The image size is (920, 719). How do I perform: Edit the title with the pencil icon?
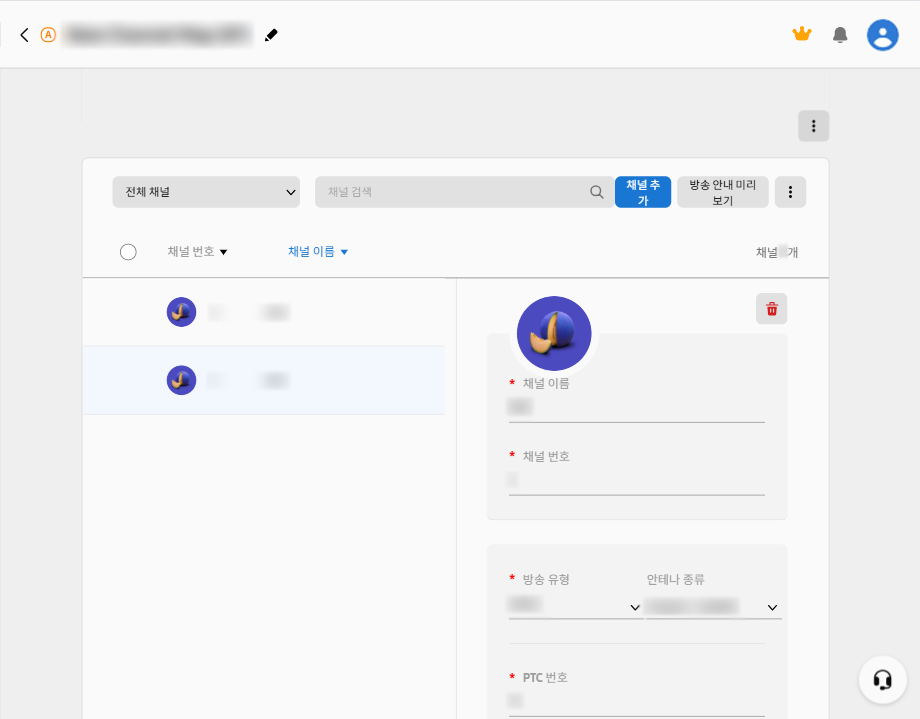[271, 35]
